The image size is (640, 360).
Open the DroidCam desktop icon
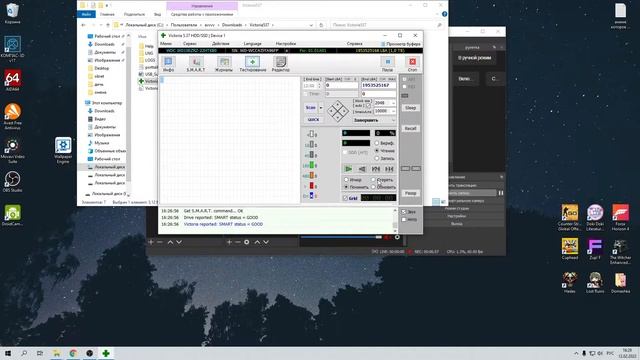tap(12, 215)
